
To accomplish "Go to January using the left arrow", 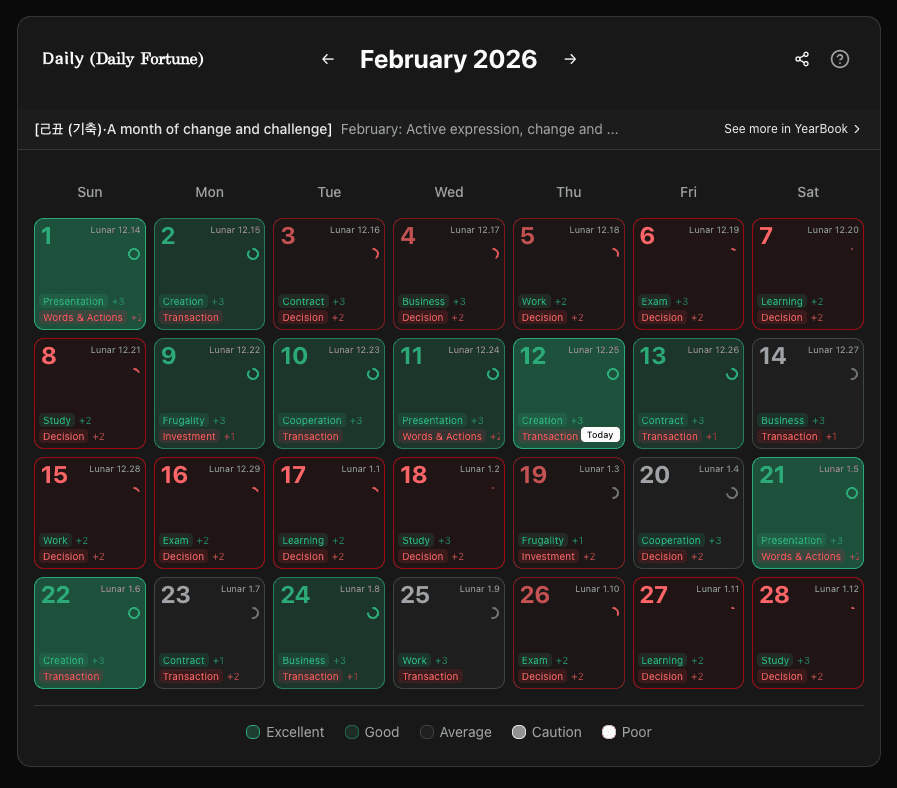I will pyautogui.click(x=327, y=59).
